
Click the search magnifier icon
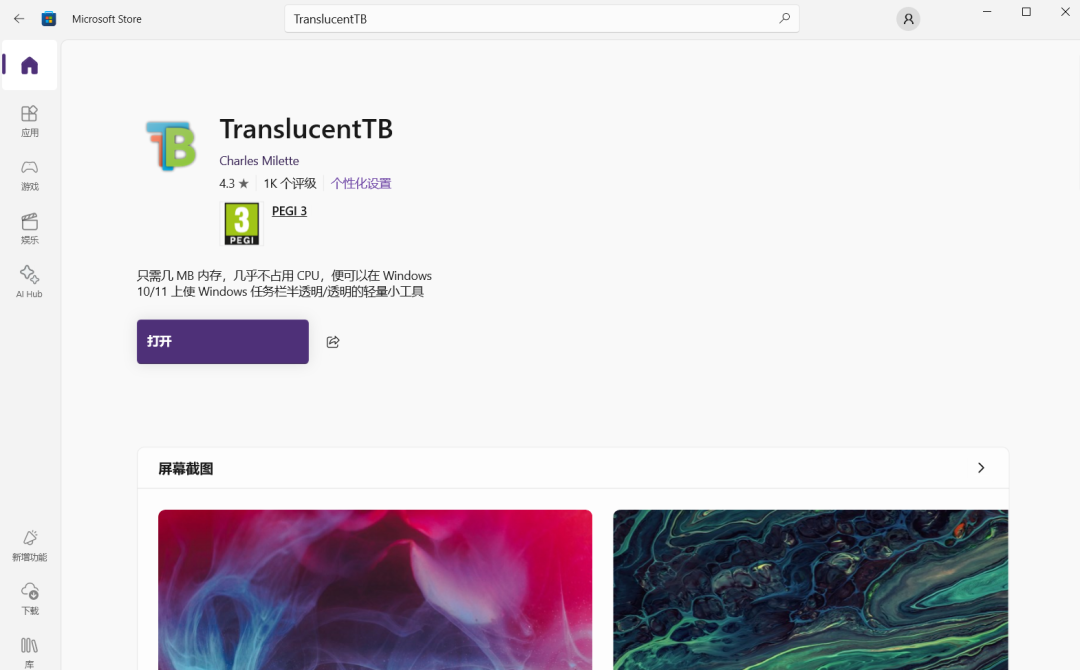784,19
